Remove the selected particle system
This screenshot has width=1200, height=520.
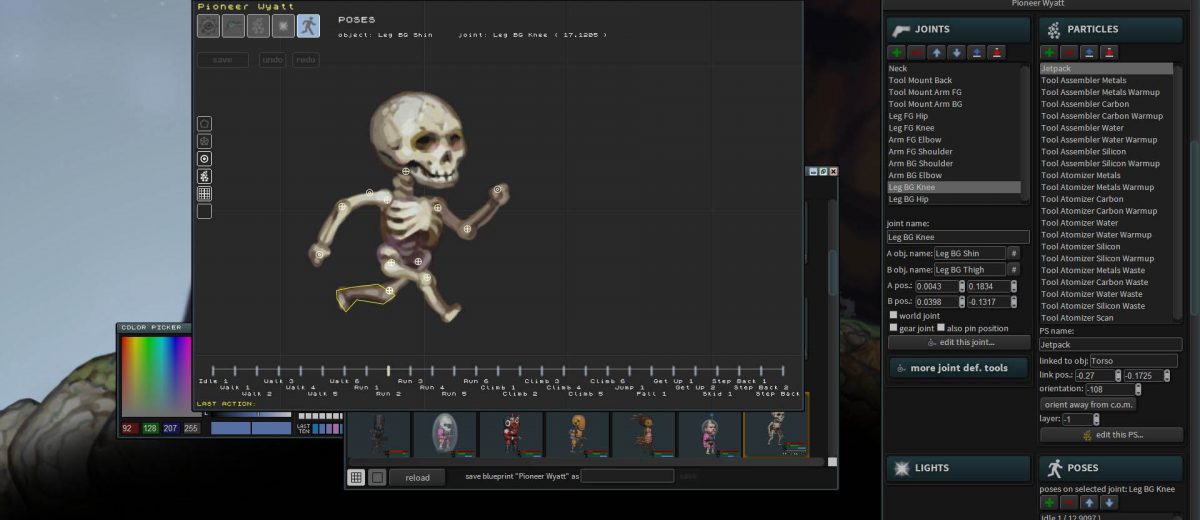1069,52
